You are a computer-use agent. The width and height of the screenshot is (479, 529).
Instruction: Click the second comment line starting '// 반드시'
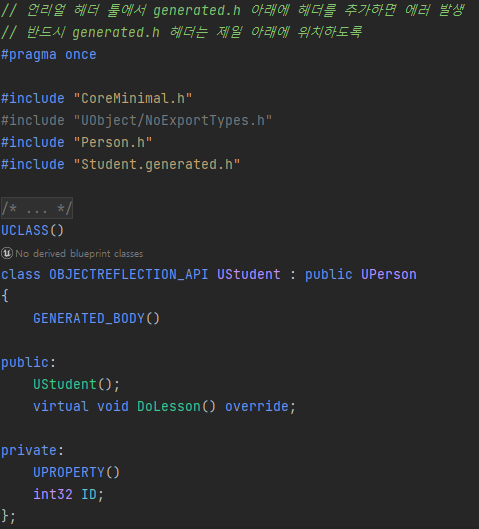tap(181, 32)
